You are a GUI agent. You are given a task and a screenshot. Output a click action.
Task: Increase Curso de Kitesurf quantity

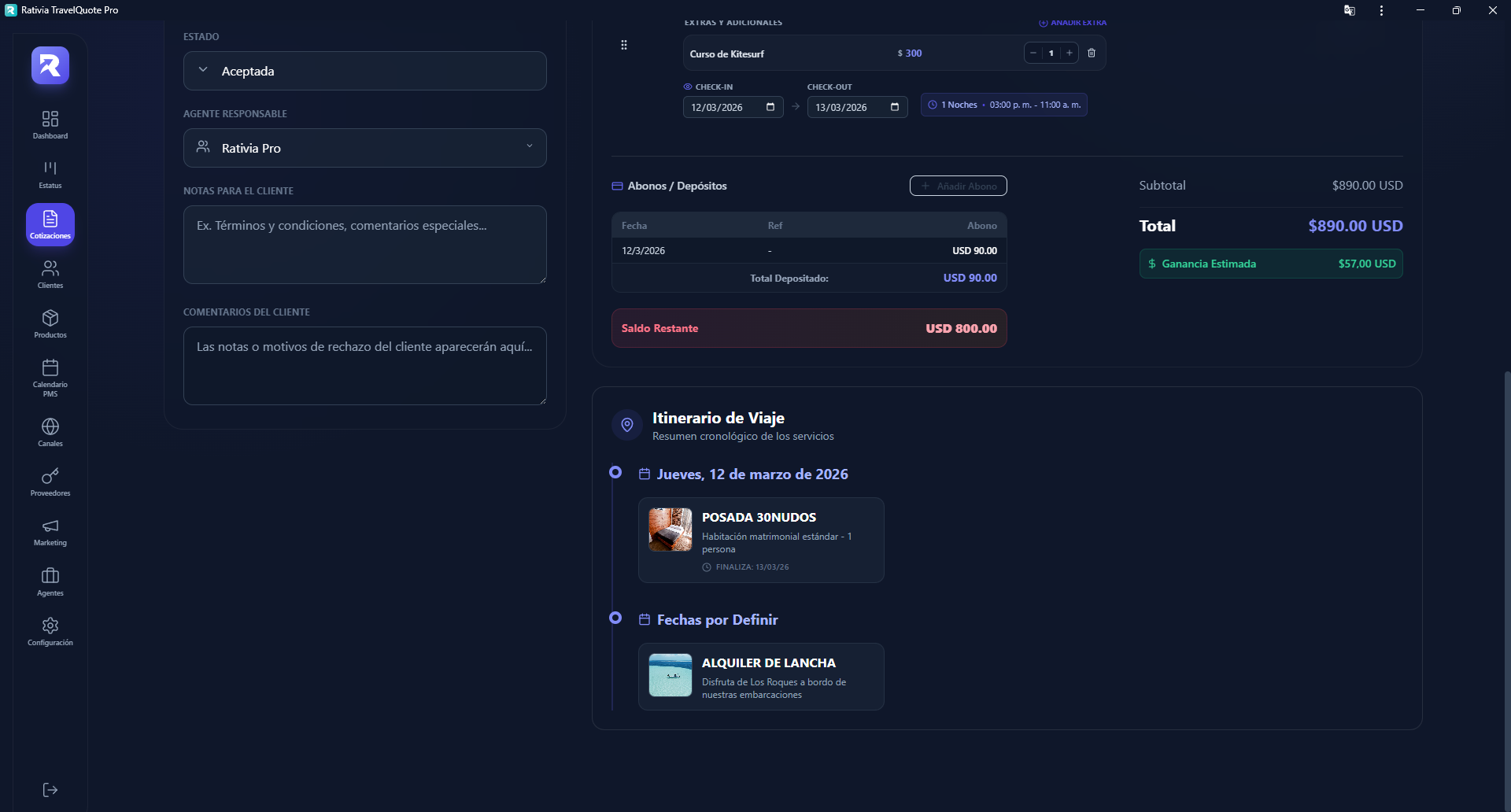tap(1070, 54)
